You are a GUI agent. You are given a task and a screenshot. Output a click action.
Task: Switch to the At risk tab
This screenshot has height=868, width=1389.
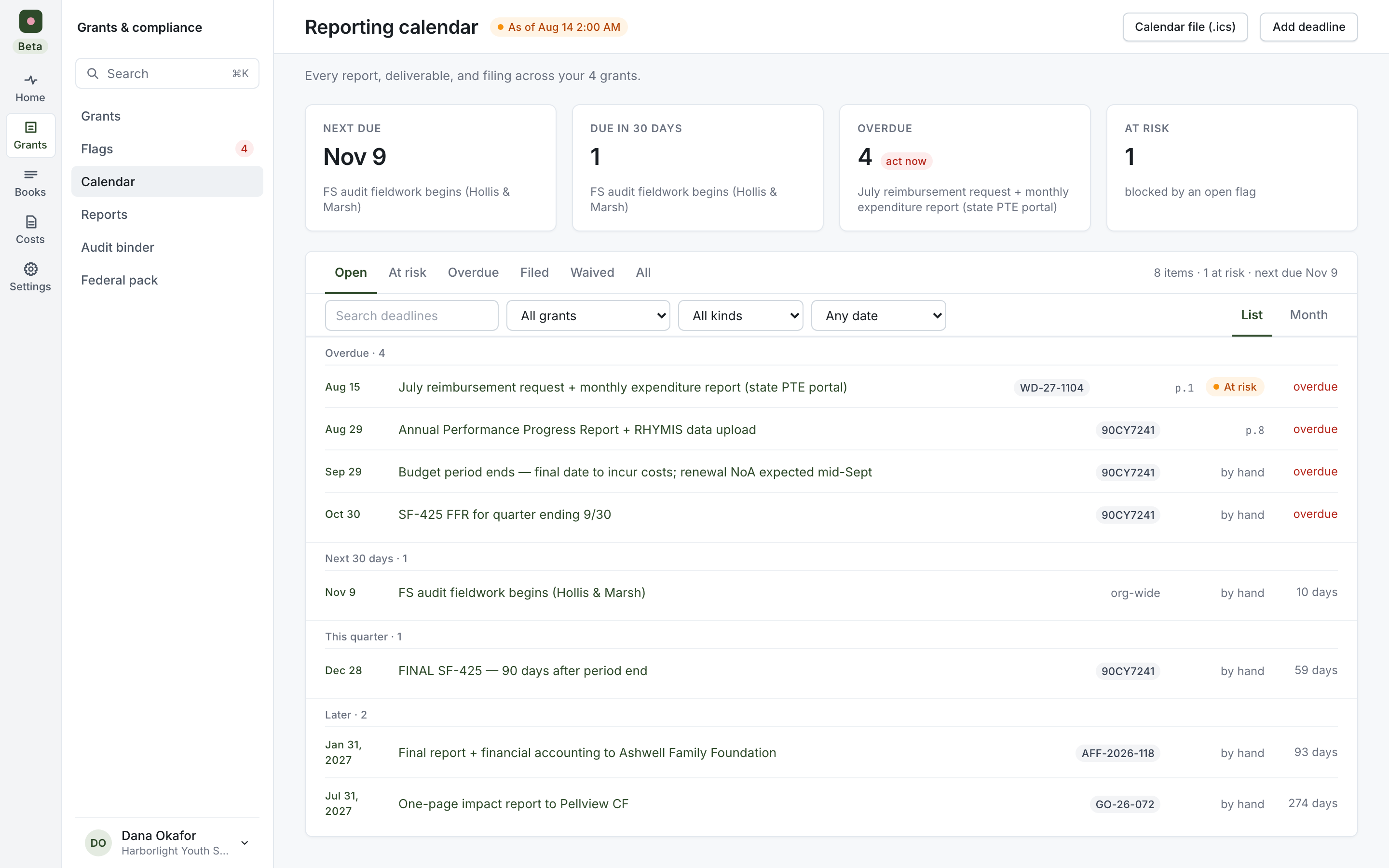pyautogui.click(x=407, y=272)
